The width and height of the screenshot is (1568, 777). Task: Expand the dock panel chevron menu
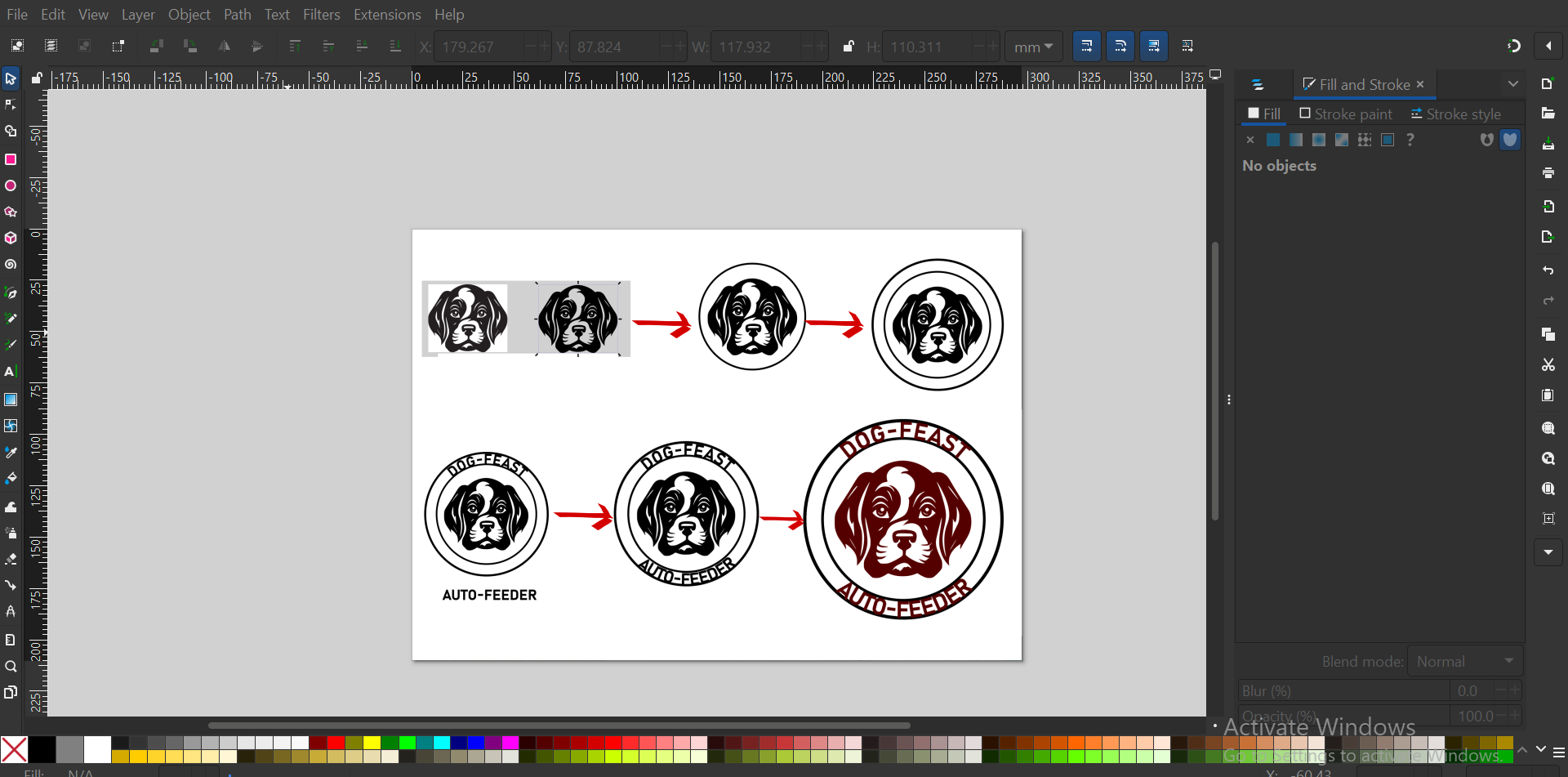1512,84
